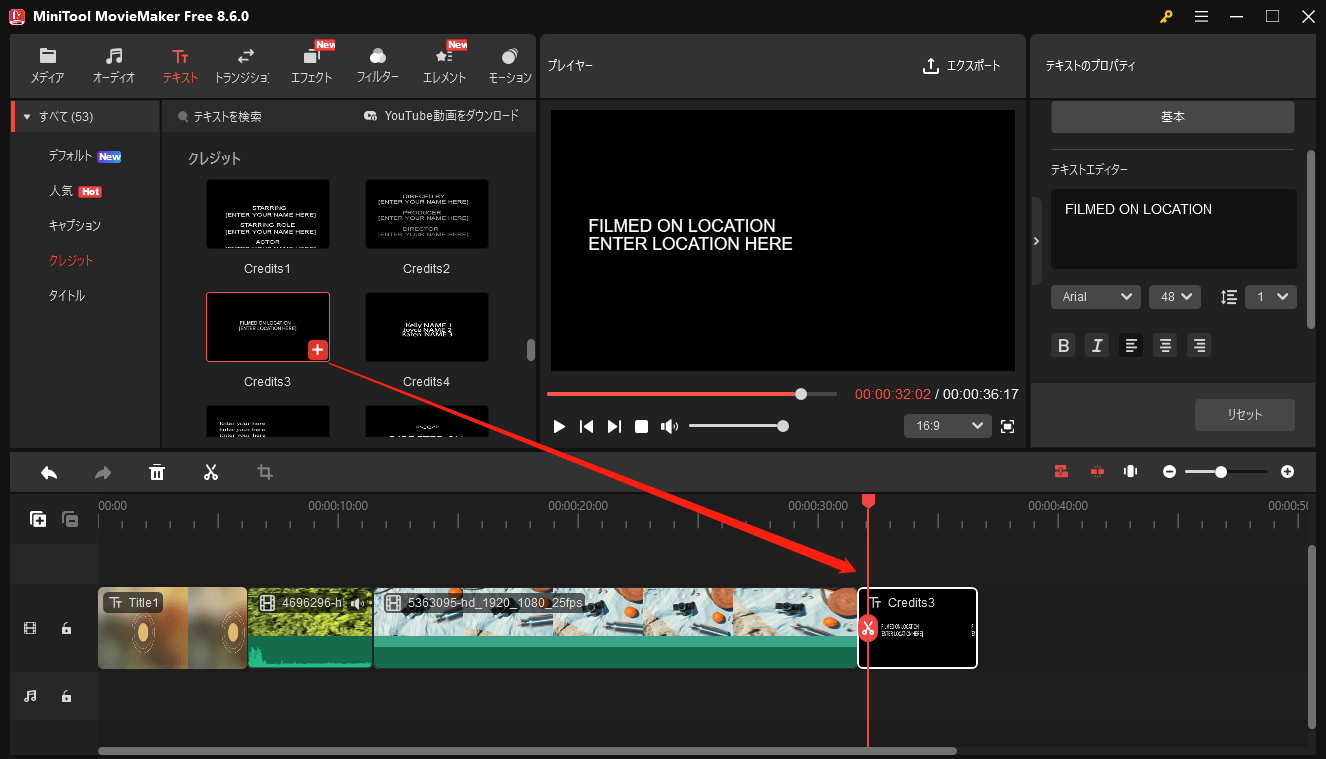Switch to the エレメント tab
The height and width of the screenshot is (759, 1326).
[x=444, y=63]
